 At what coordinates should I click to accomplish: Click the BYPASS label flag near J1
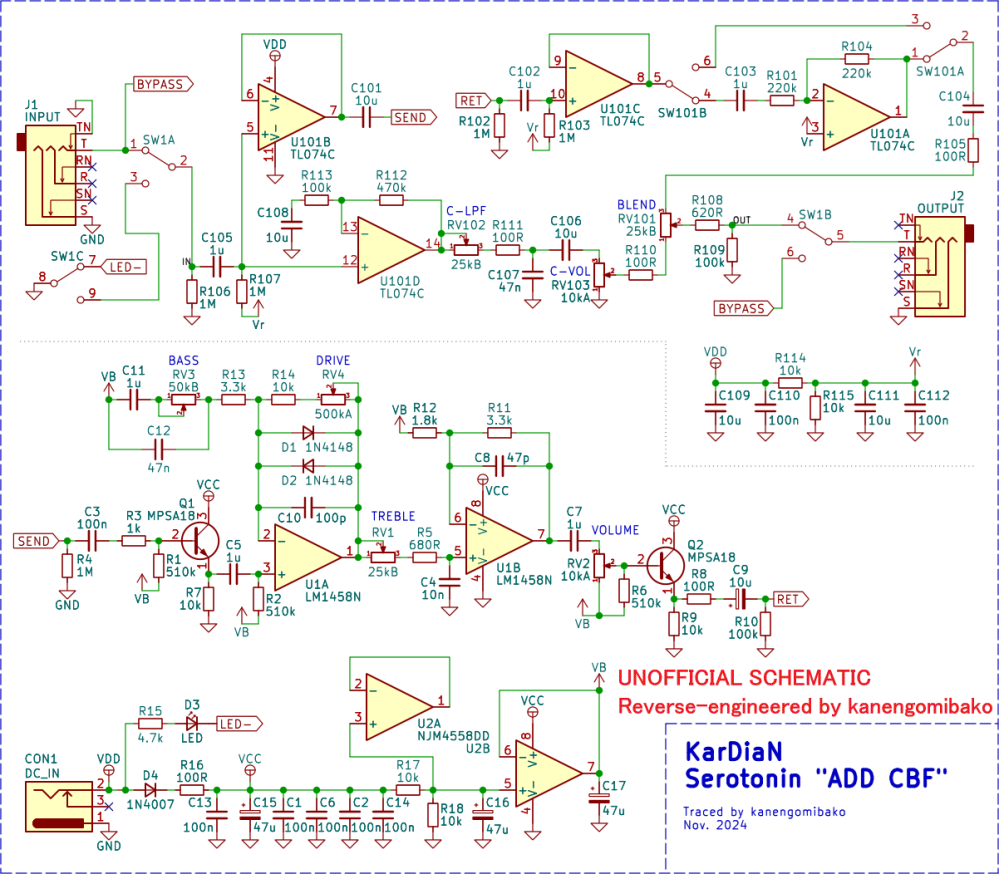coord(163,84)
